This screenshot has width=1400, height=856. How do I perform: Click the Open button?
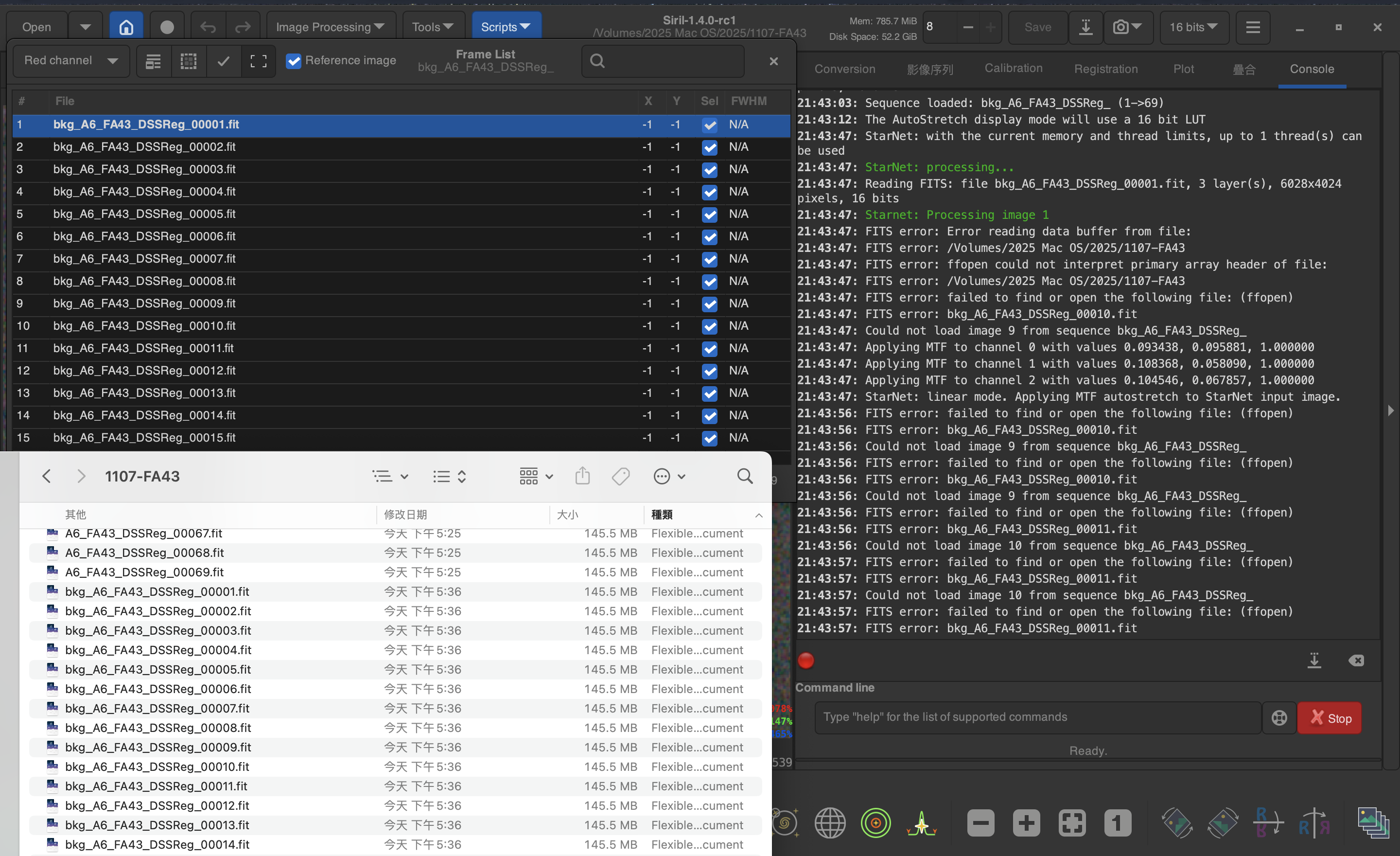tap(36, 27)
